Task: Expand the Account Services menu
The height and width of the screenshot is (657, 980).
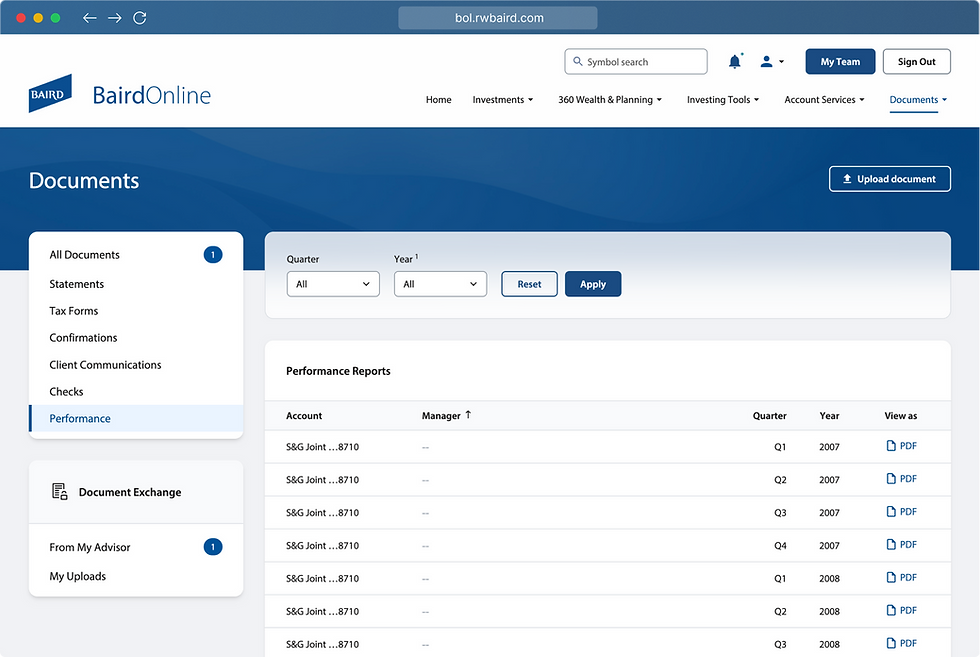Action: 824,99
